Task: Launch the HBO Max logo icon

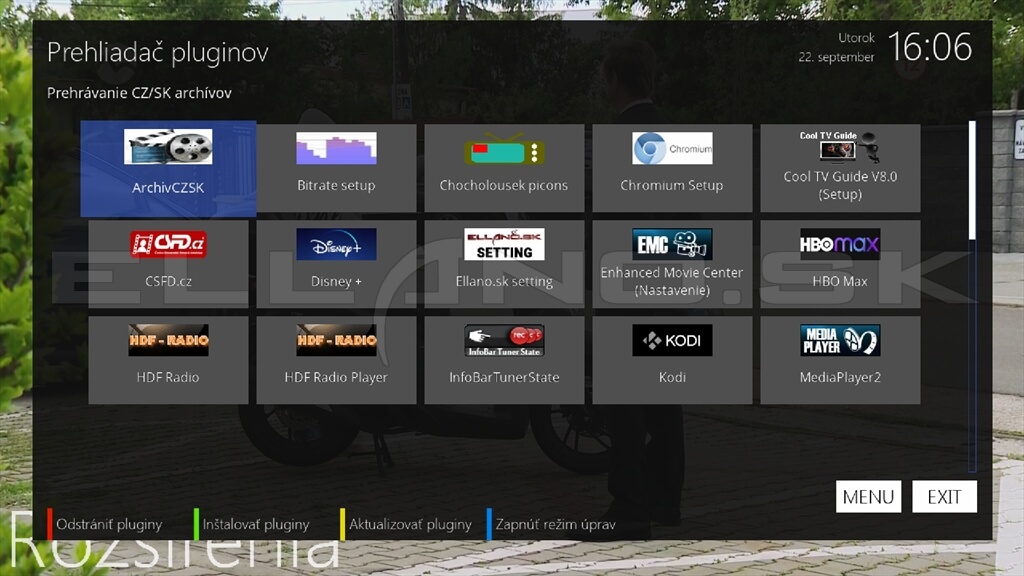Action: [840, 244]
